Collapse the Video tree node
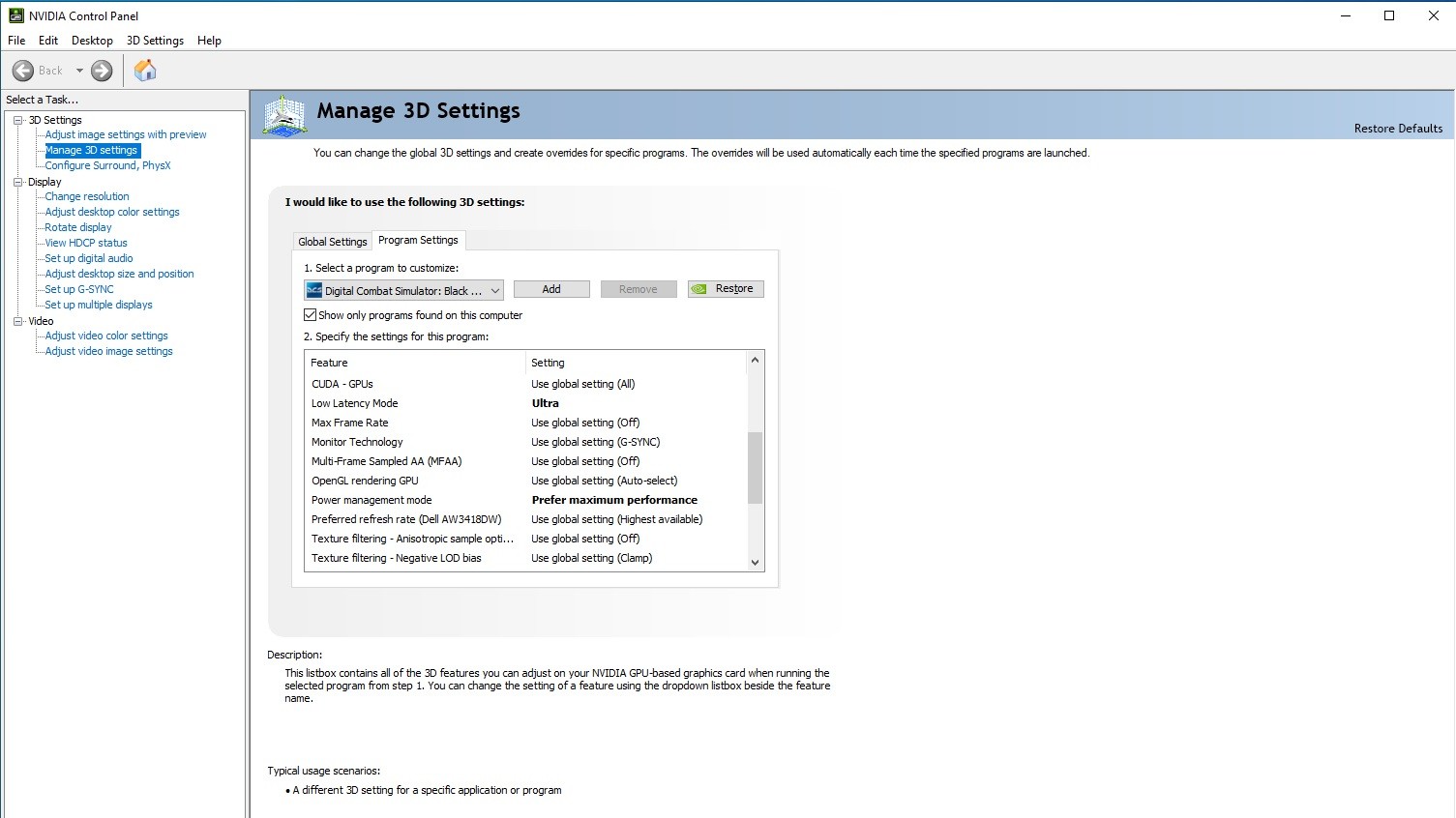This screenshot has width=1456, height=818. click(x=18, y=321)
